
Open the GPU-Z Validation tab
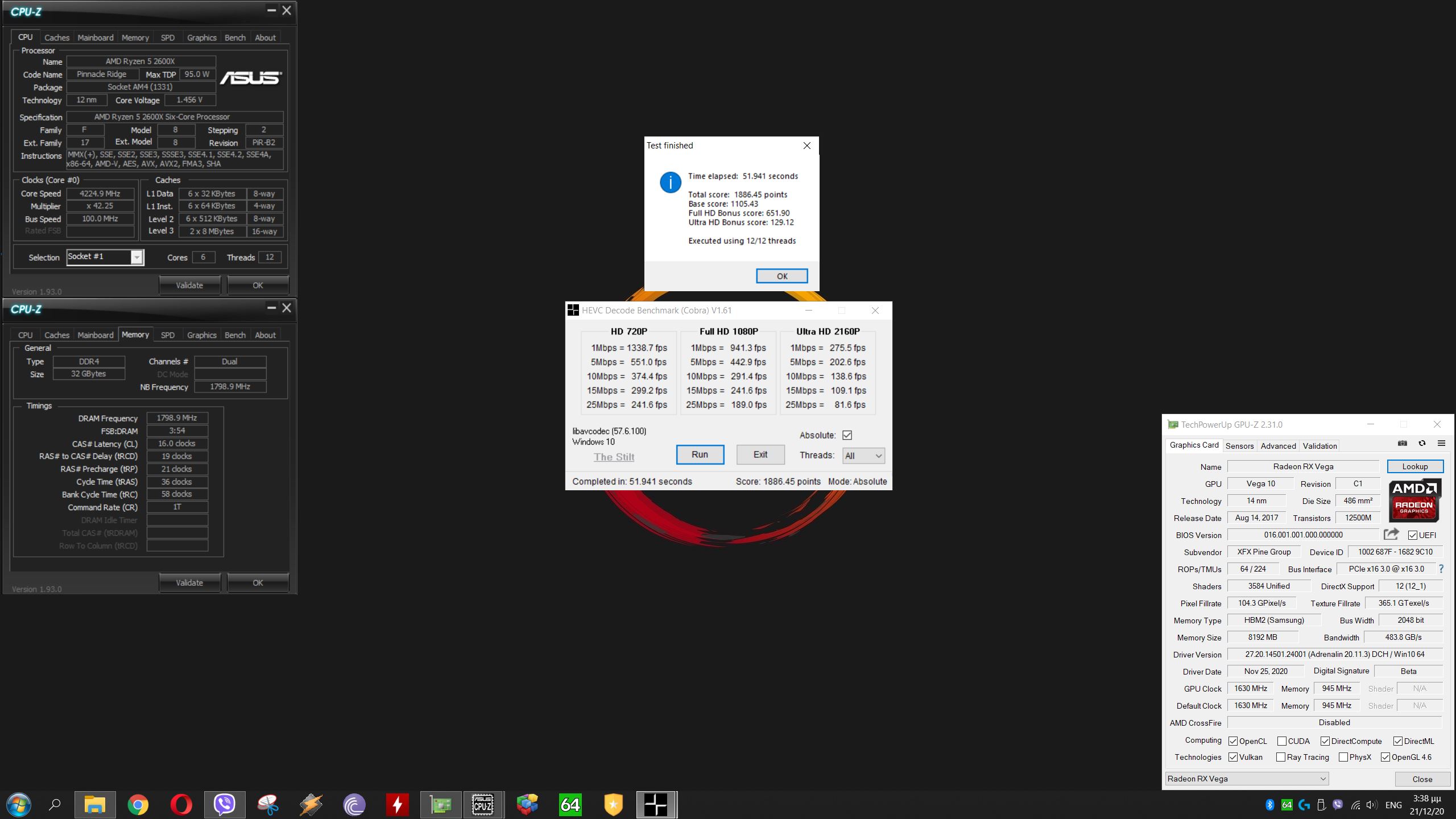[x=1319, y=446]
